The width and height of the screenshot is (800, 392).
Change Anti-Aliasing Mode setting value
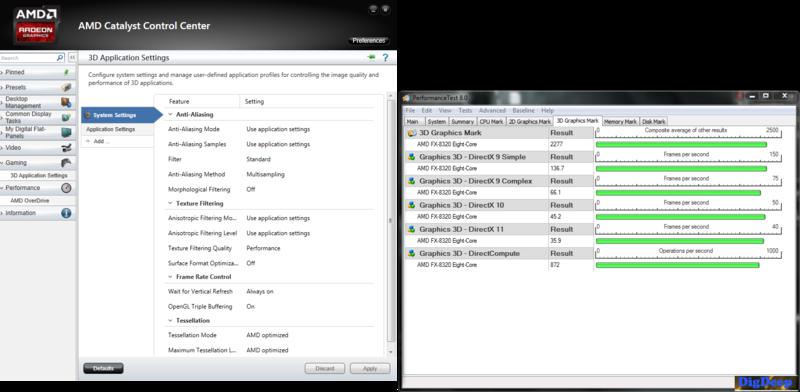(278, 130)
